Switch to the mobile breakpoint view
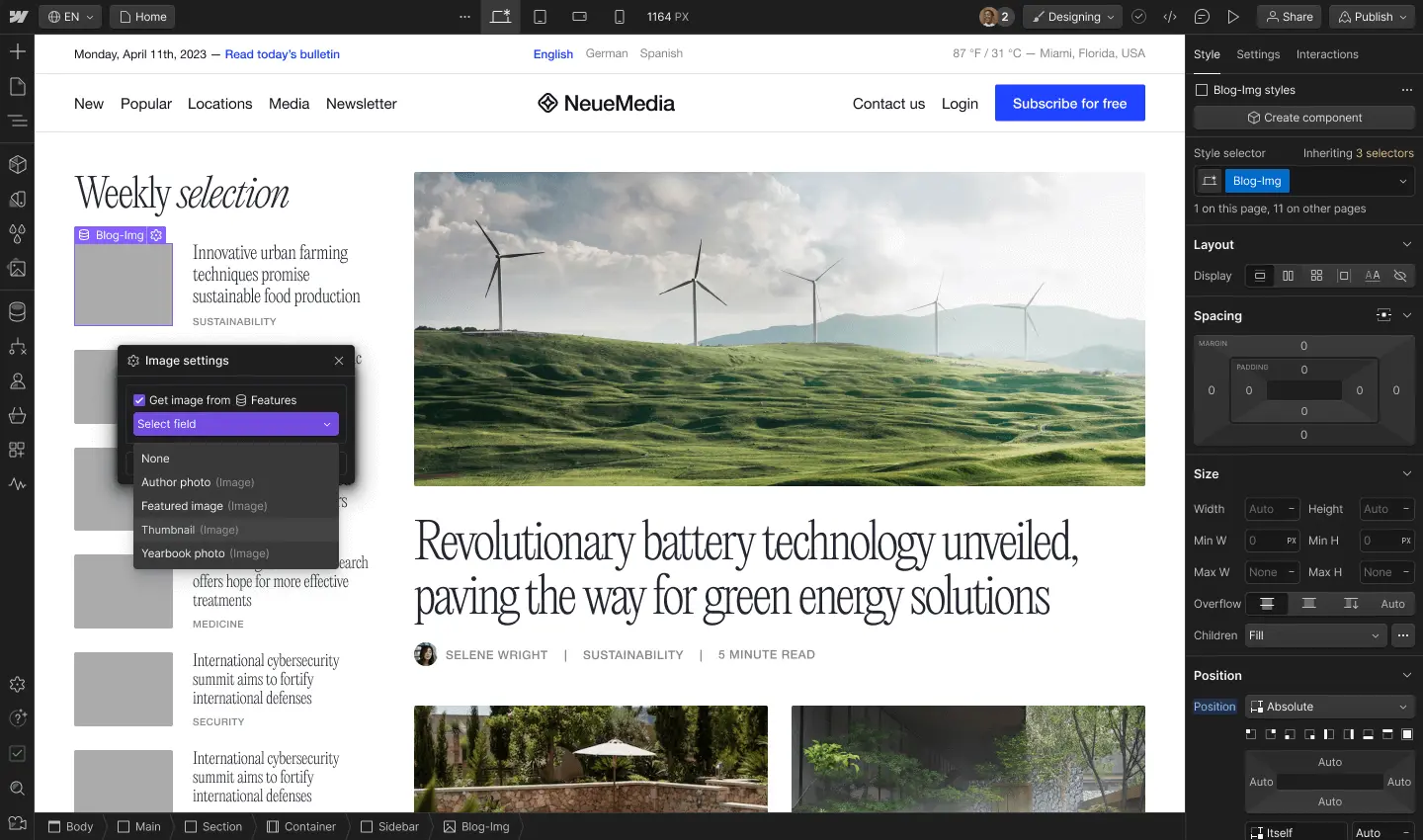1423x840 pixels. click(x=619, y=17)
